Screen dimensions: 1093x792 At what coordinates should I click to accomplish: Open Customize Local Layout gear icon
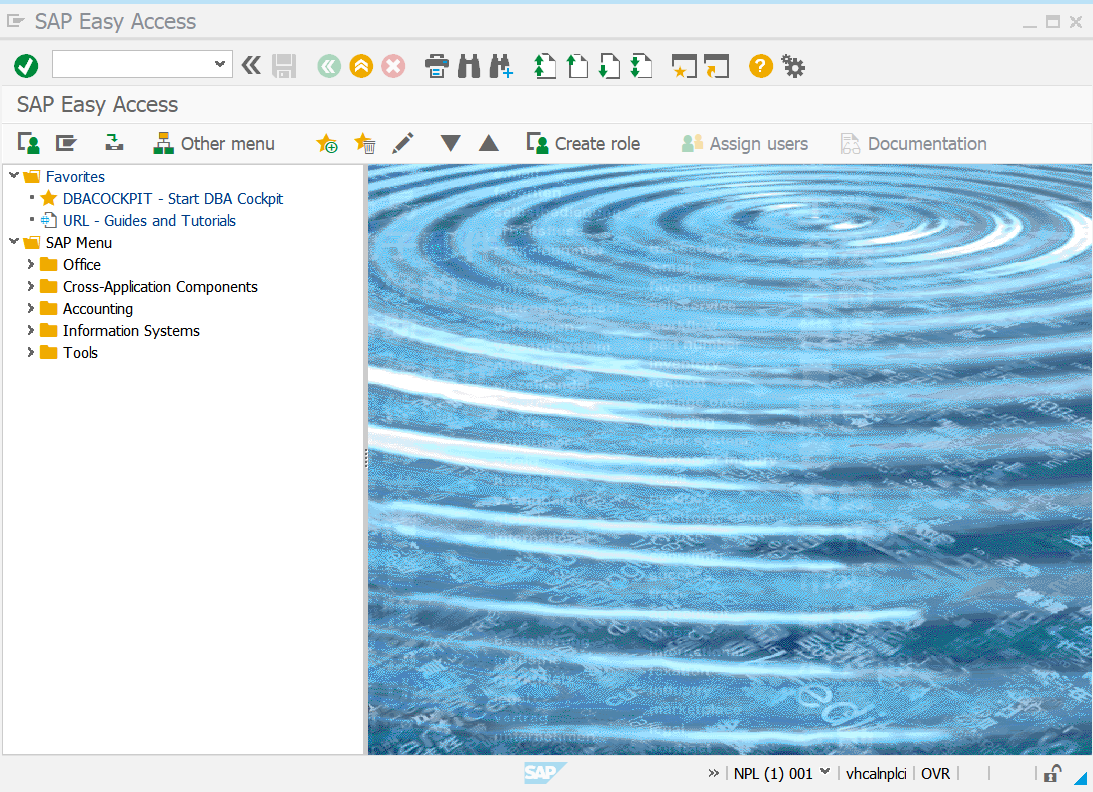click(793, 66)
